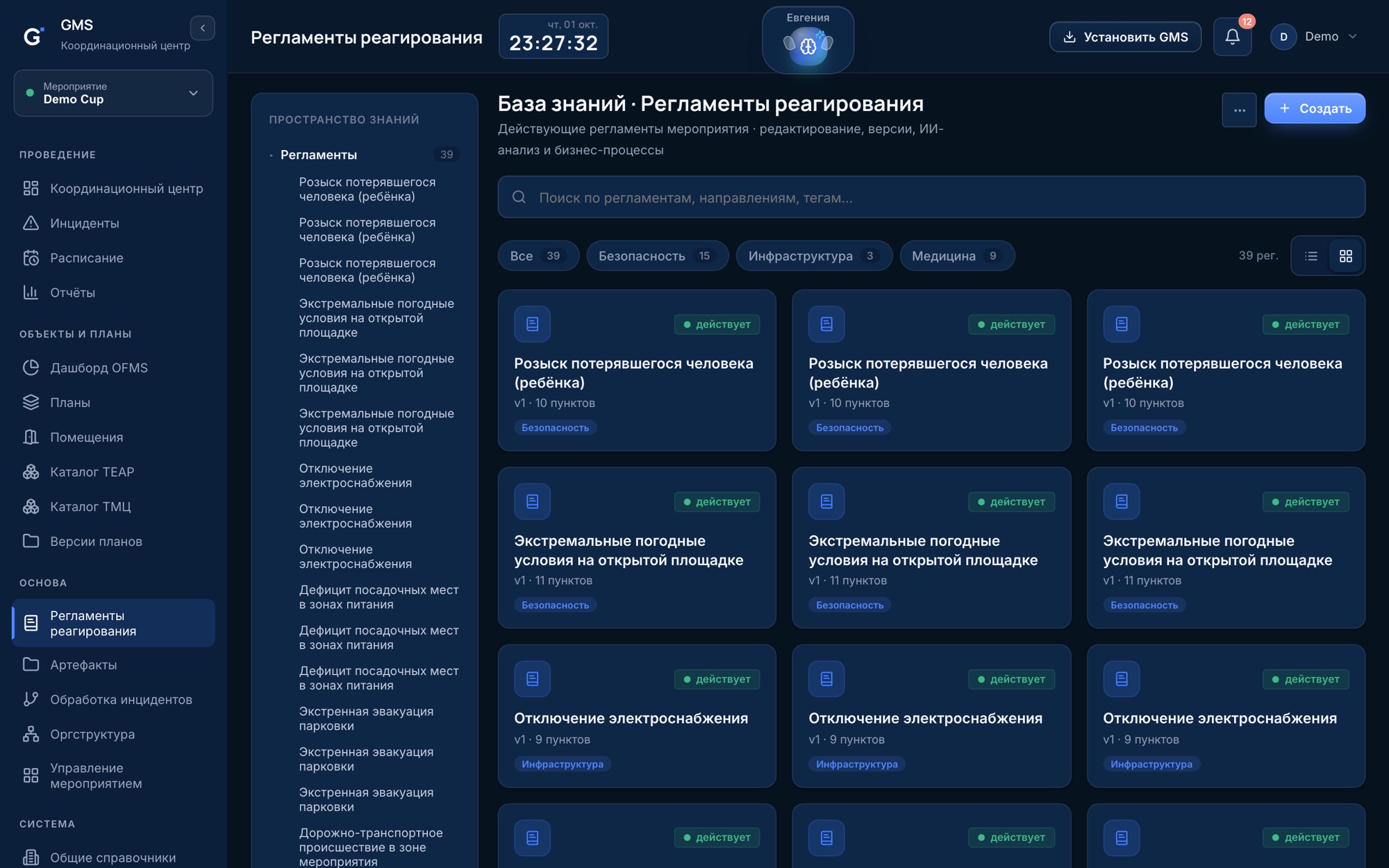1389x868 pixels.
Task: Click the Расписание sidebar label
Action: [x=87, y=258]
